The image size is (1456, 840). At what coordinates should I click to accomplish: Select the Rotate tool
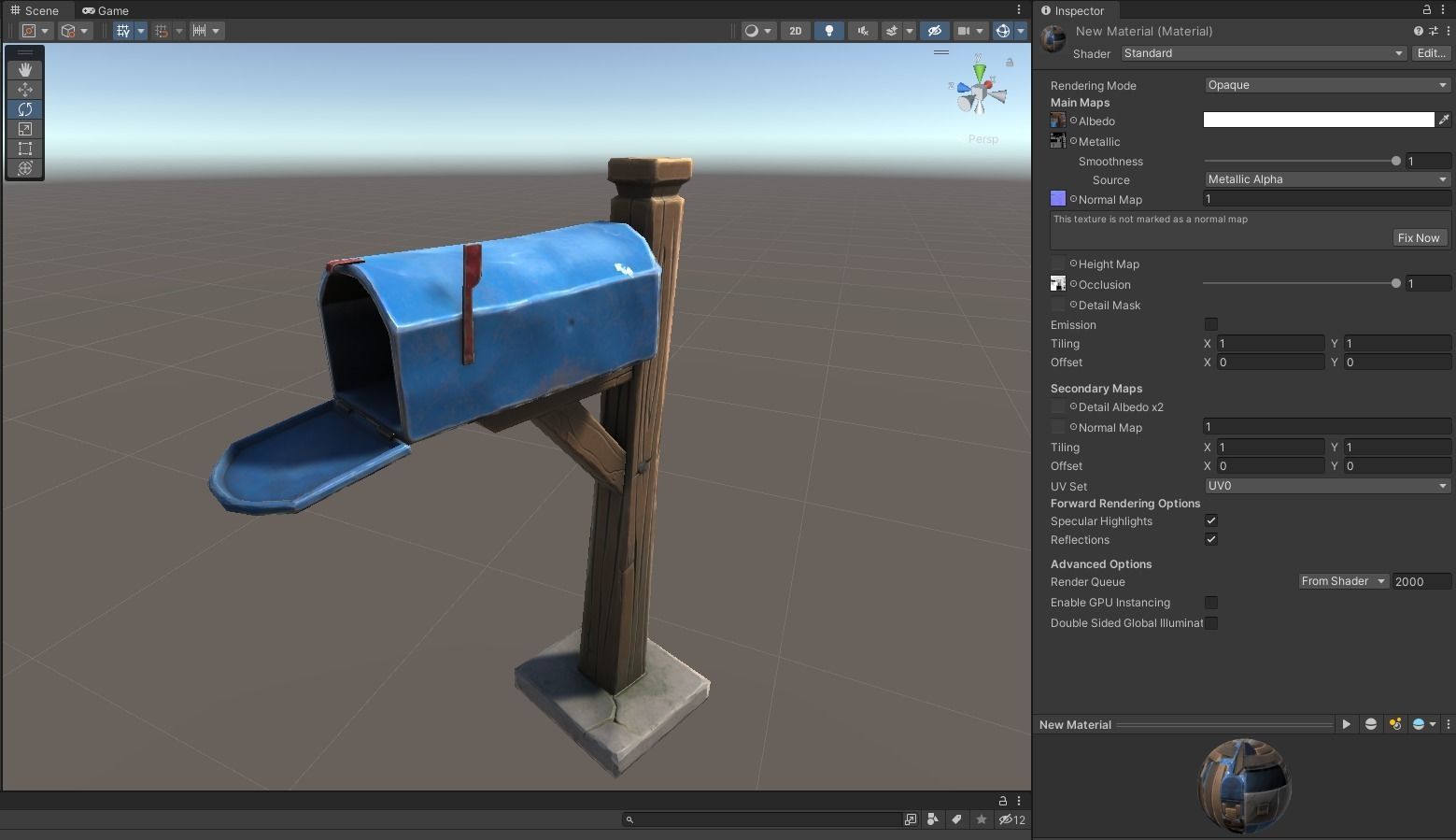[x=25, y=109]
